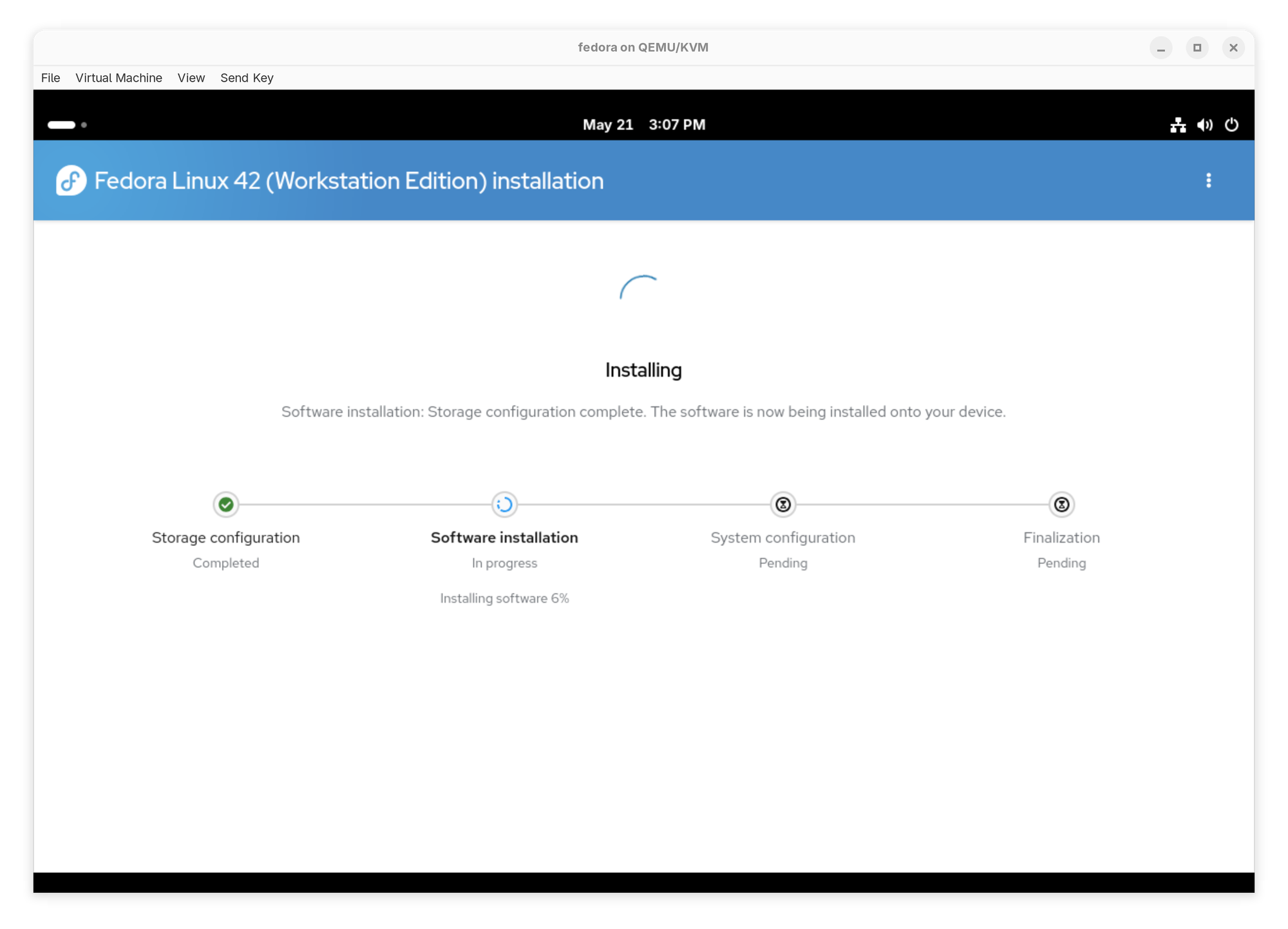Click the Storage configuration step label

226,538
